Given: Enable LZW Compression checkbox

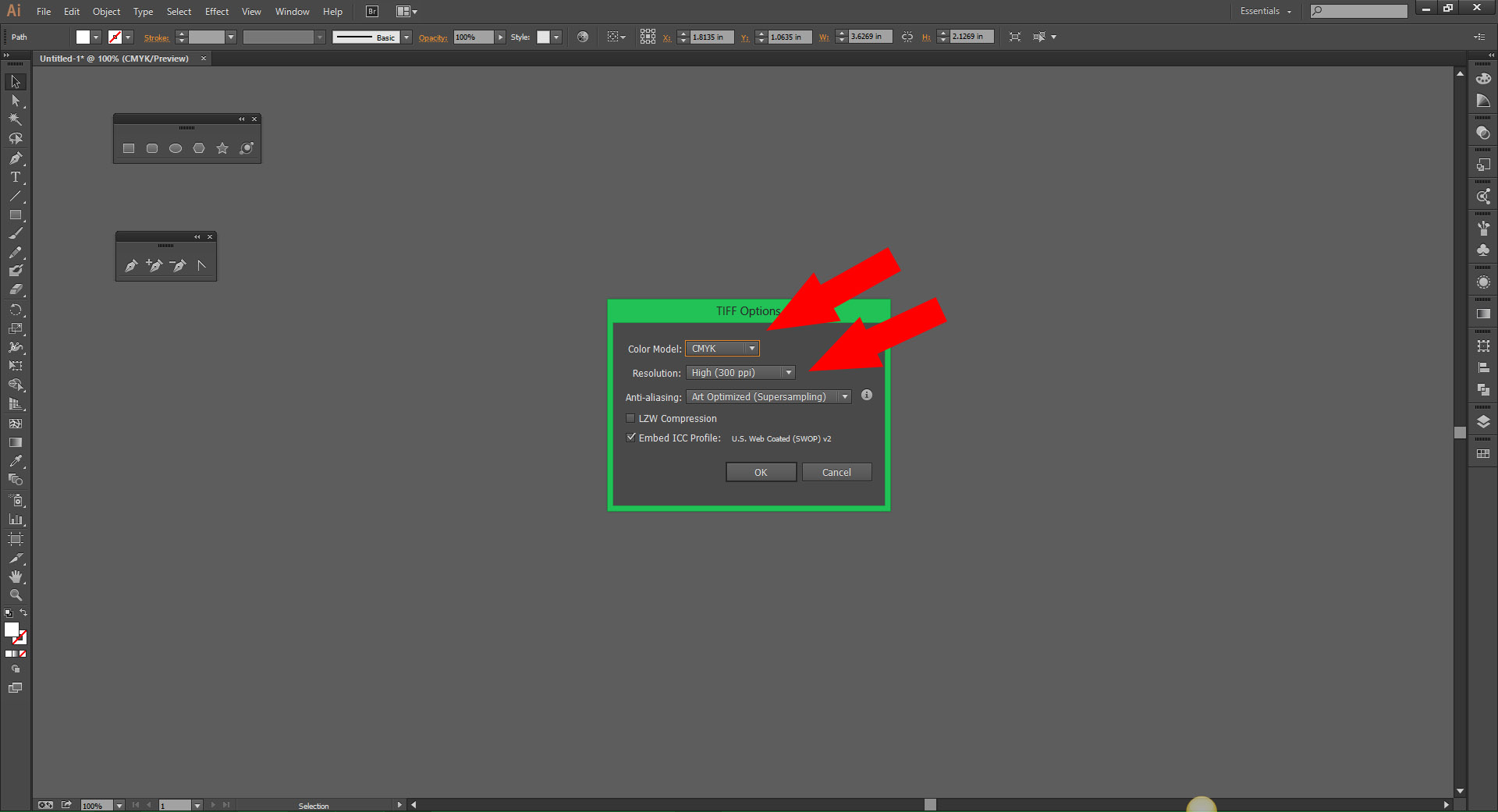Looking at the screenshot, I should coord(630,418).
